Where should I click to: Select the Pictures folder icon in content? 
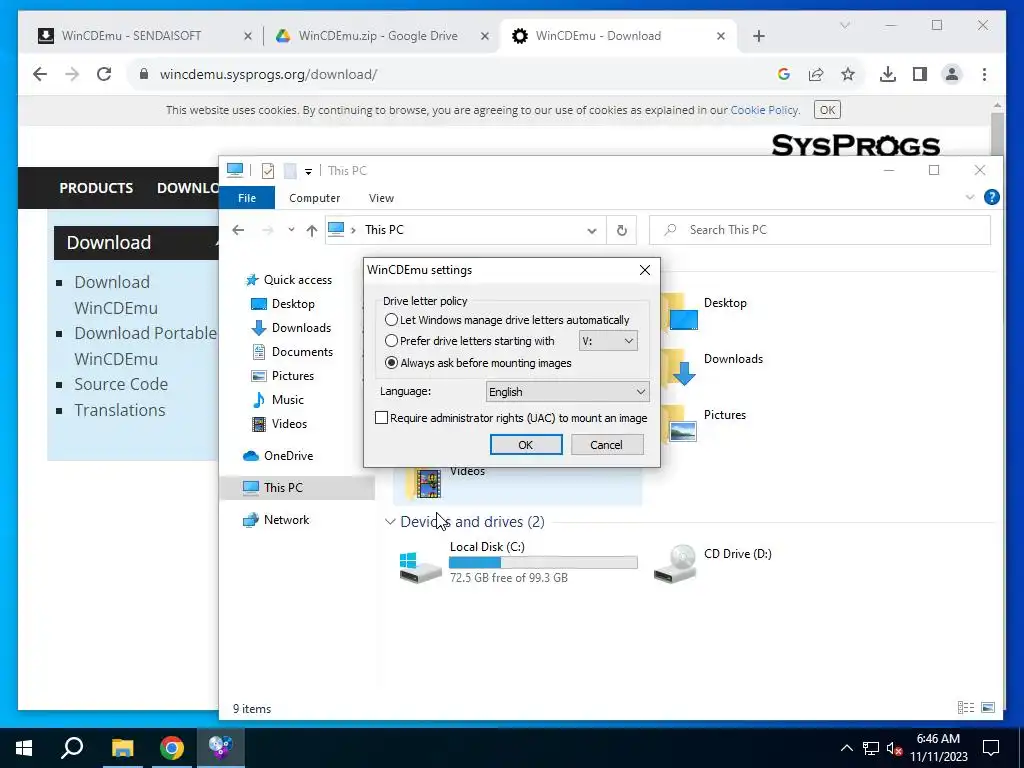click(679, 424)
